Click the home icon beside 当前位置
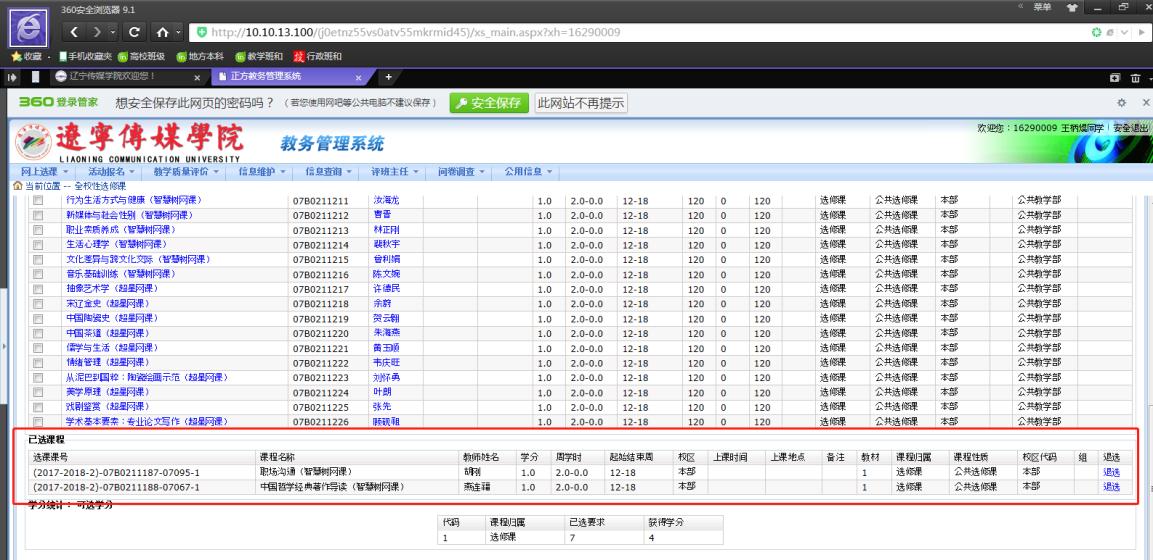This screenshot has width=1153, height=560. (x=18, y=186)
